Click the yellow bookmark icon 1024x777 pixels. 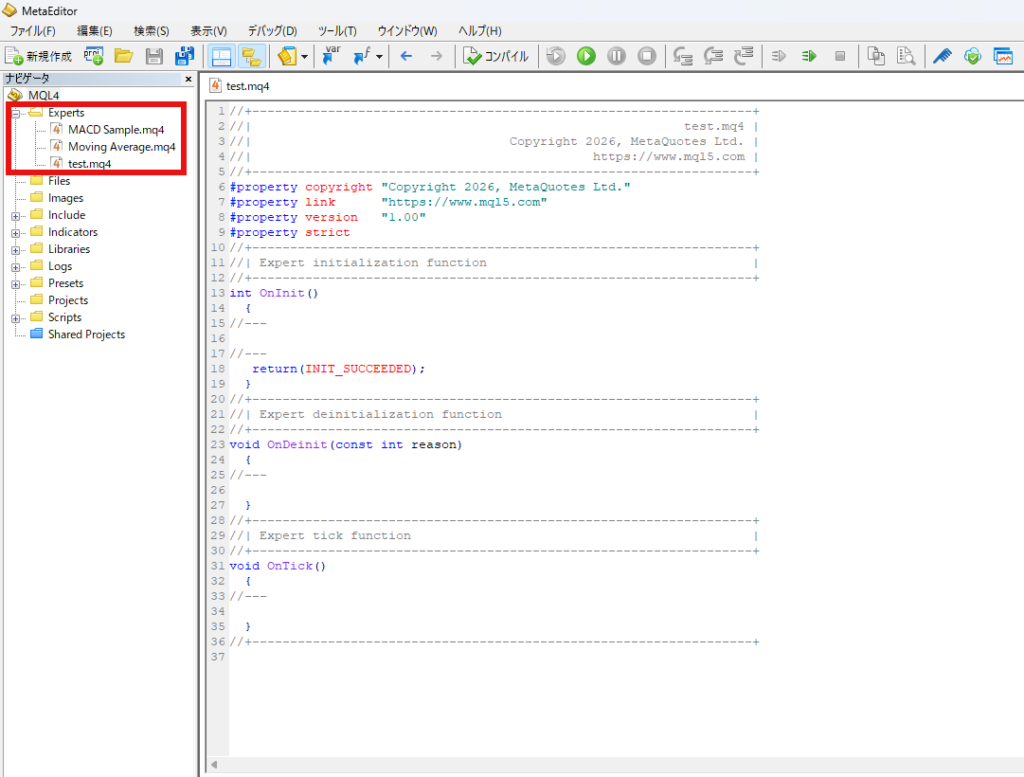pyautogui.click(x=287, y=56)
